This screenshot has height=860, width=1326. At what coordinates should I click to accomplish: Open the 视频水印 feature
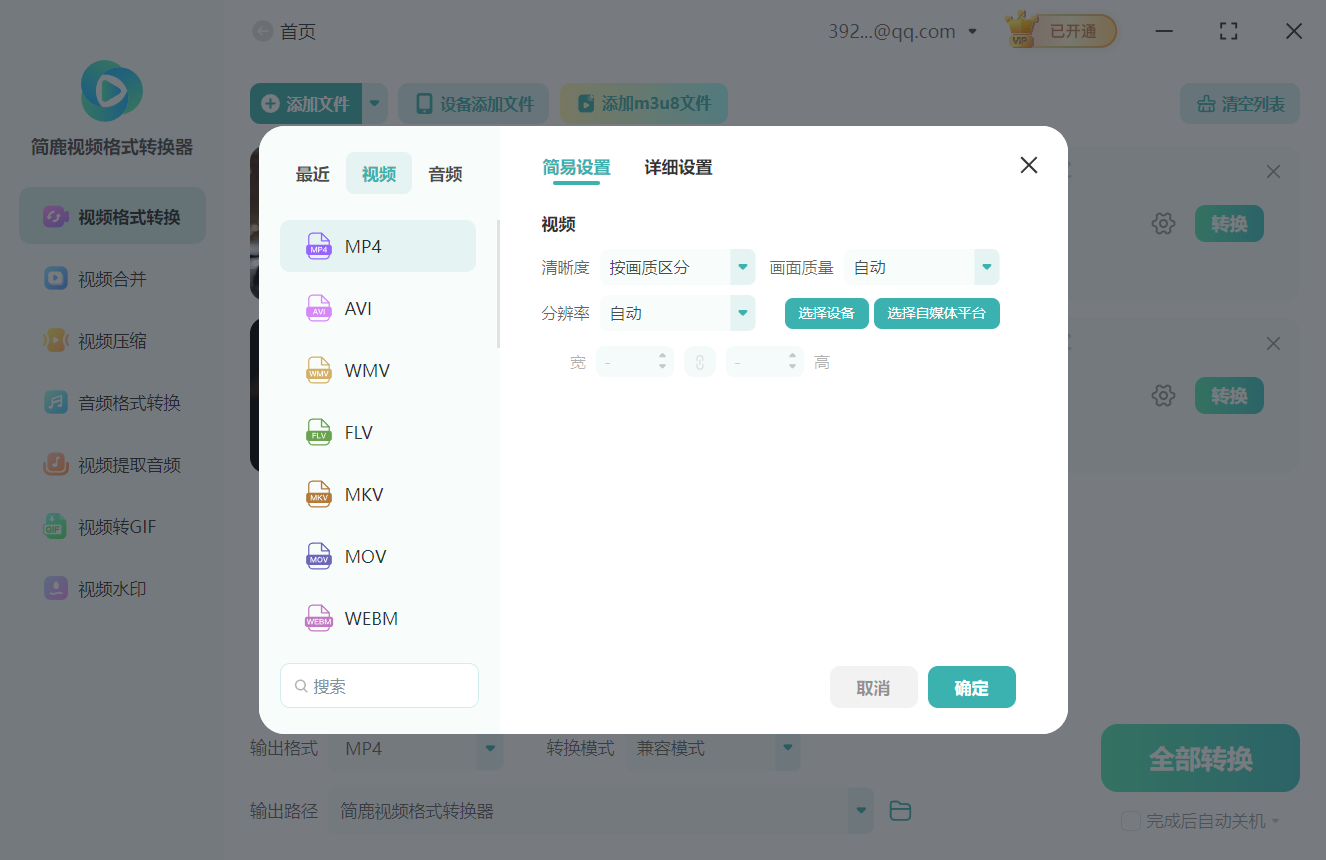pos(112,588)
